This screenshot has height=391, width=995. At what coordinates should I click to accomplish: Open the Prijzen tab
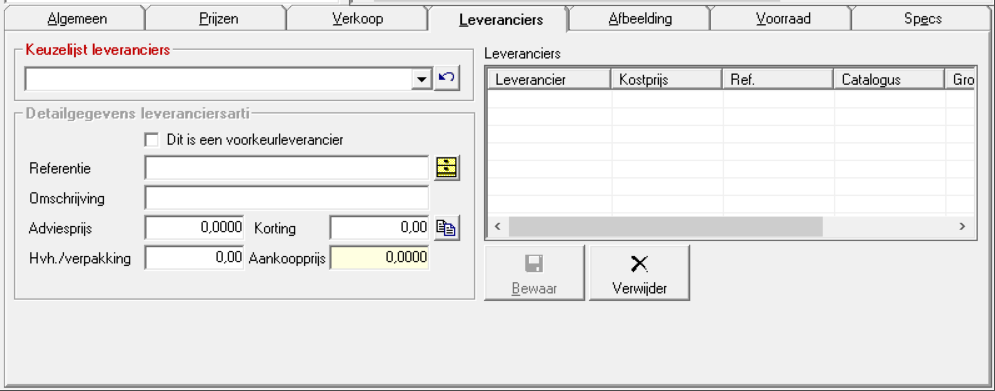coord(218,18)
